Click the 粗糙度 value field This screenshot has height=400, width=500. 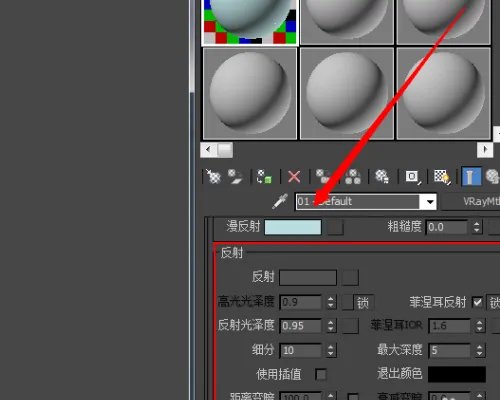tap(447, 227)
